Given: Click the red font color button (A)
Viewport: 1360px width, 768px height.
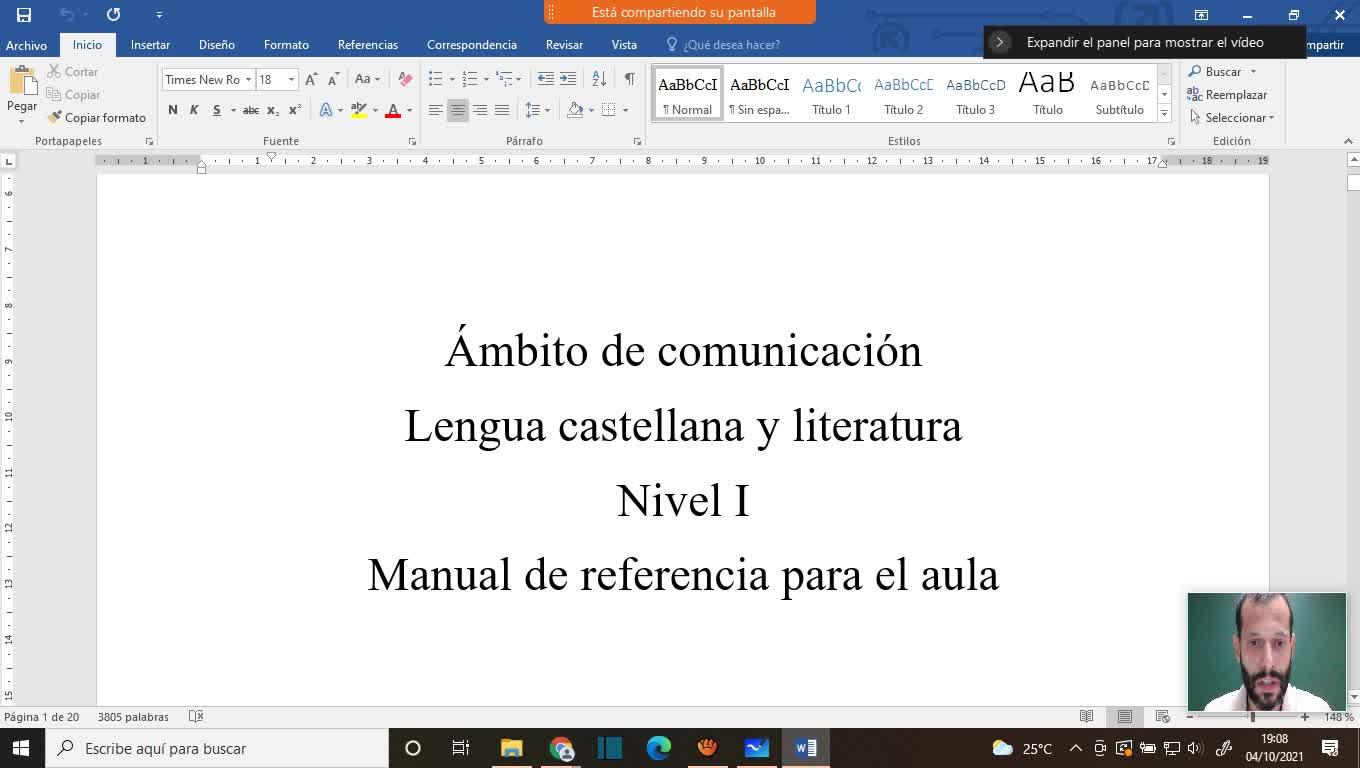Looking at the screenshot, I should point(392,110).
